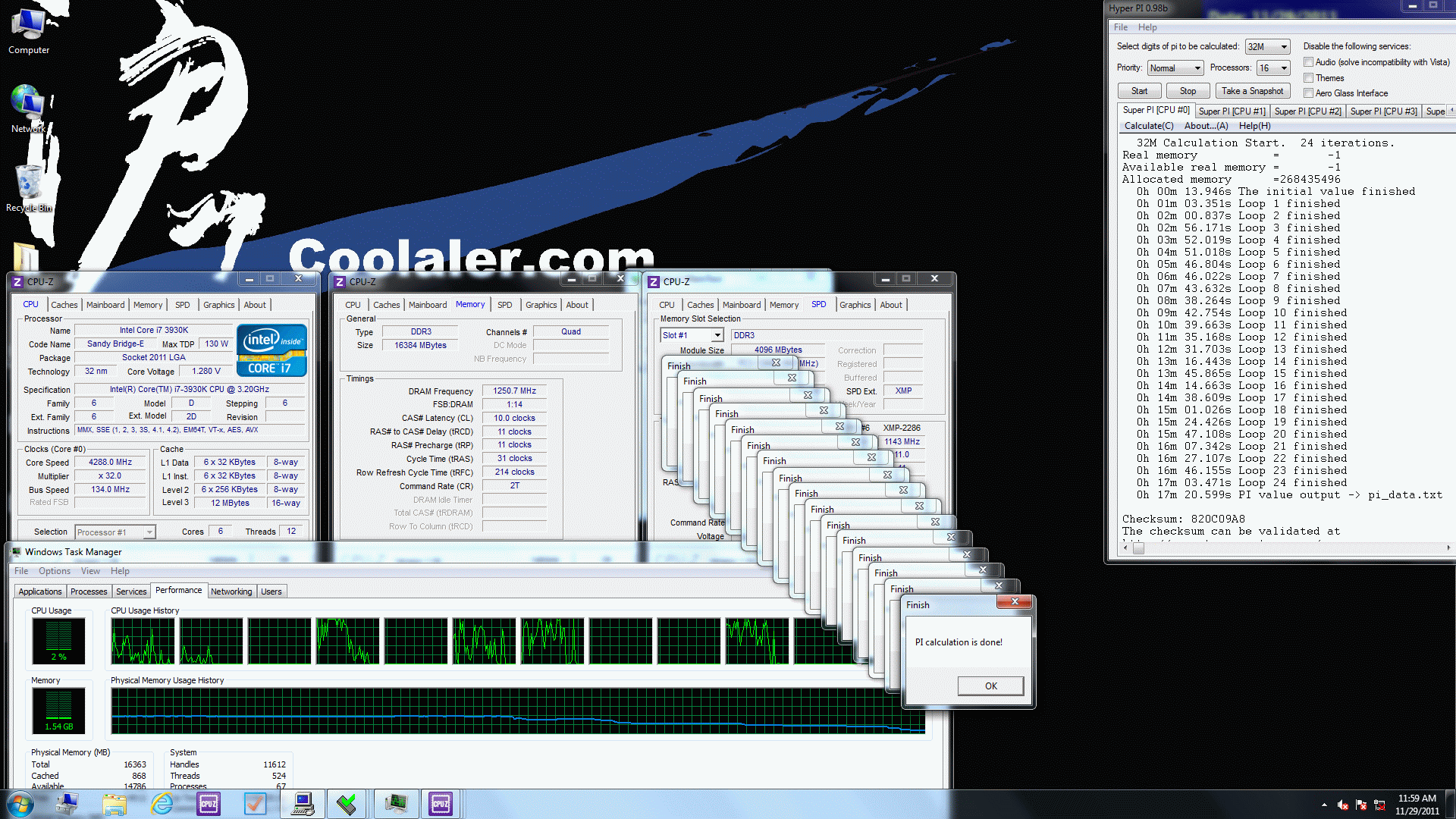Open About tab in first CPU-Z window
Viewport: 1456px width, 819px height.
pyautogui.click(x=255, y=305)
